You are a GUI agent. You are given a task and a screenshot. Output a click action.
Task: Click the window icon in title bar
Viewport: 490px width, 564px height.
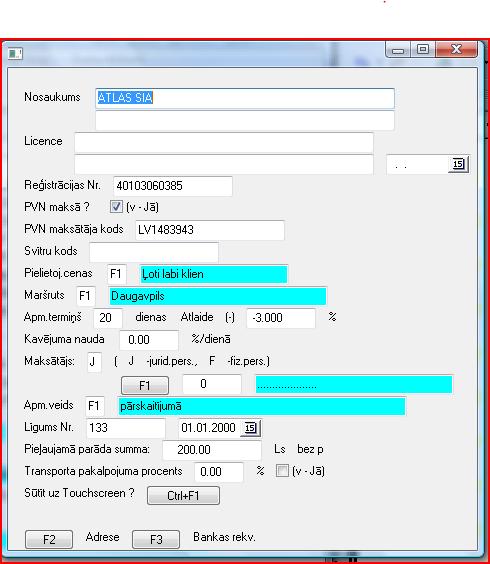(15, 54)
